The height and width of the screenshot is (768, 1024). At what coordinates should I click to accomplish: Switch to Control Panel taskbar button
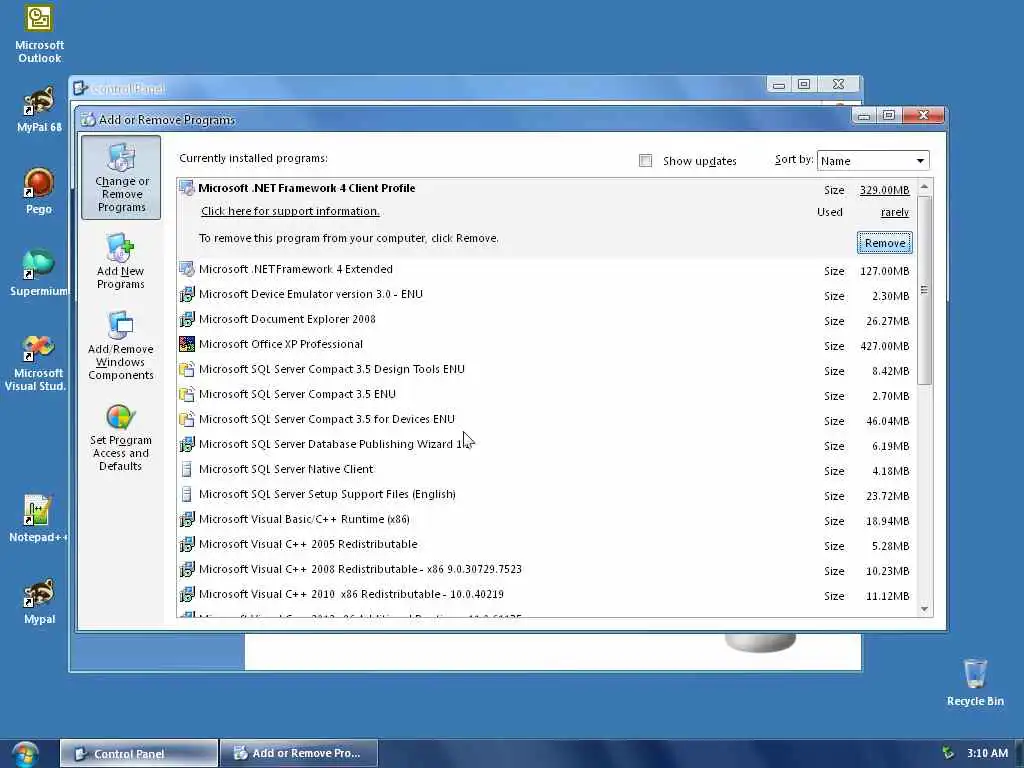139,754
